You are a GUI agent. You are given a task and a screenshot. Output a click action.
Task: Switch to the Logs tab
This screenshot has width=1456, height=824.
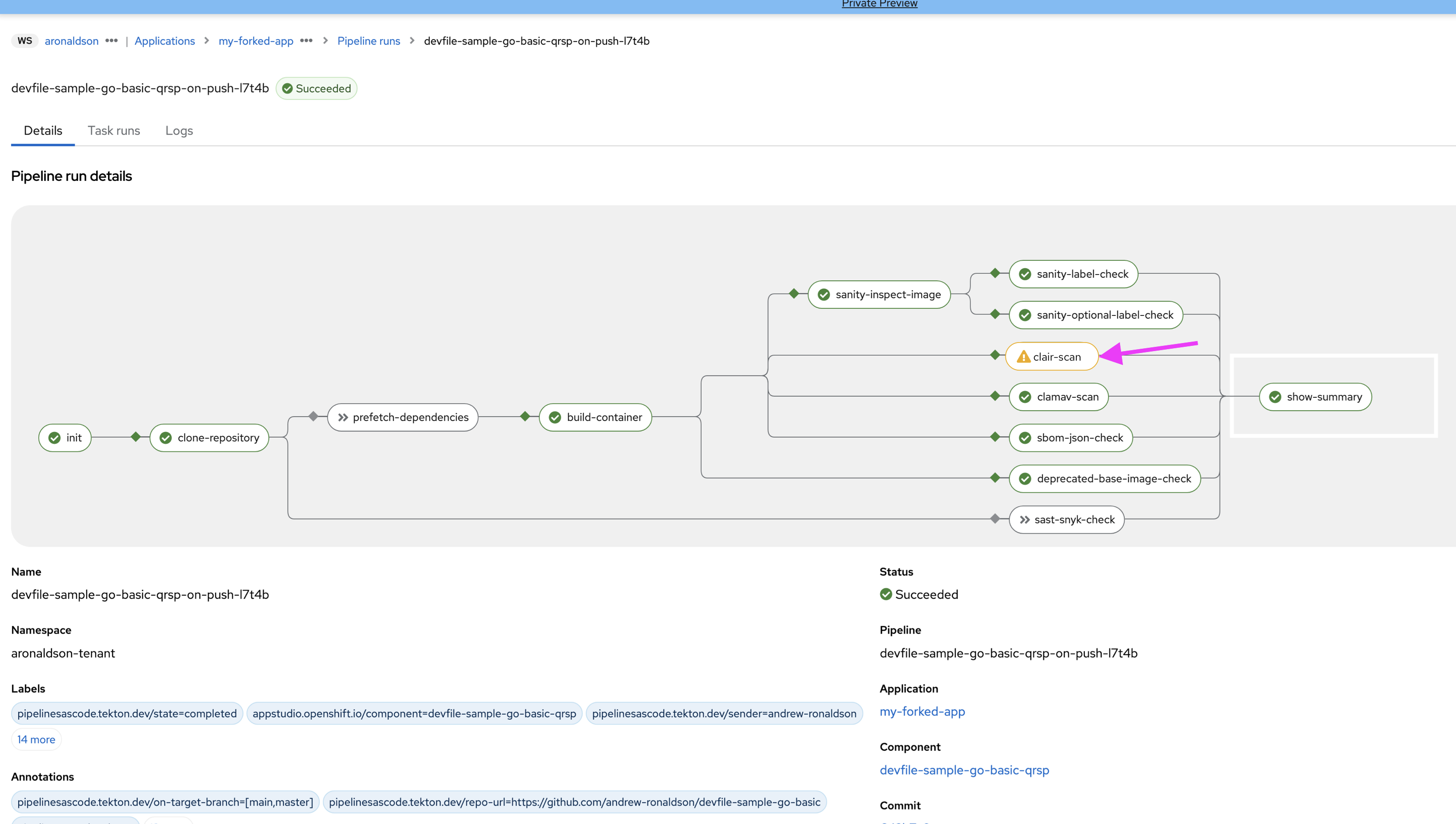[x=179, y=131]
